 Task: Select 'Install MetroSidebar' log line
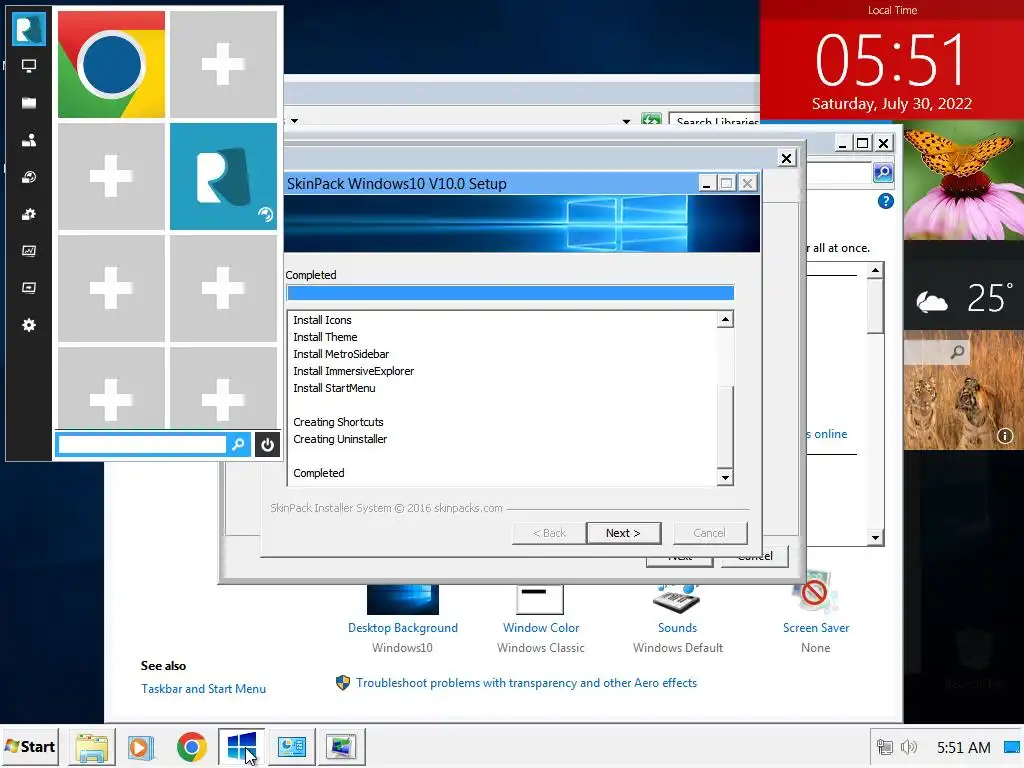(341, 354)
